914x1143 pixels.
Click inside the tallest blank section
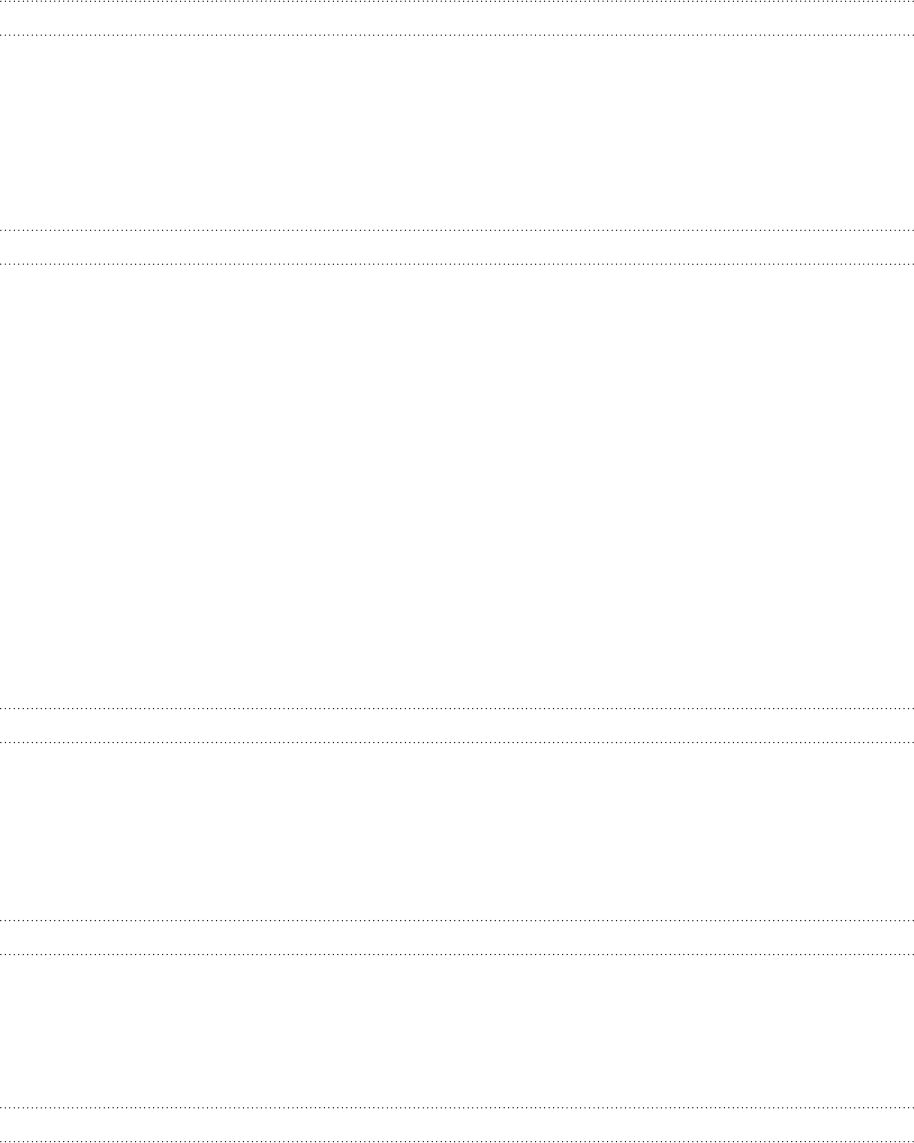[x=457, y=486]
